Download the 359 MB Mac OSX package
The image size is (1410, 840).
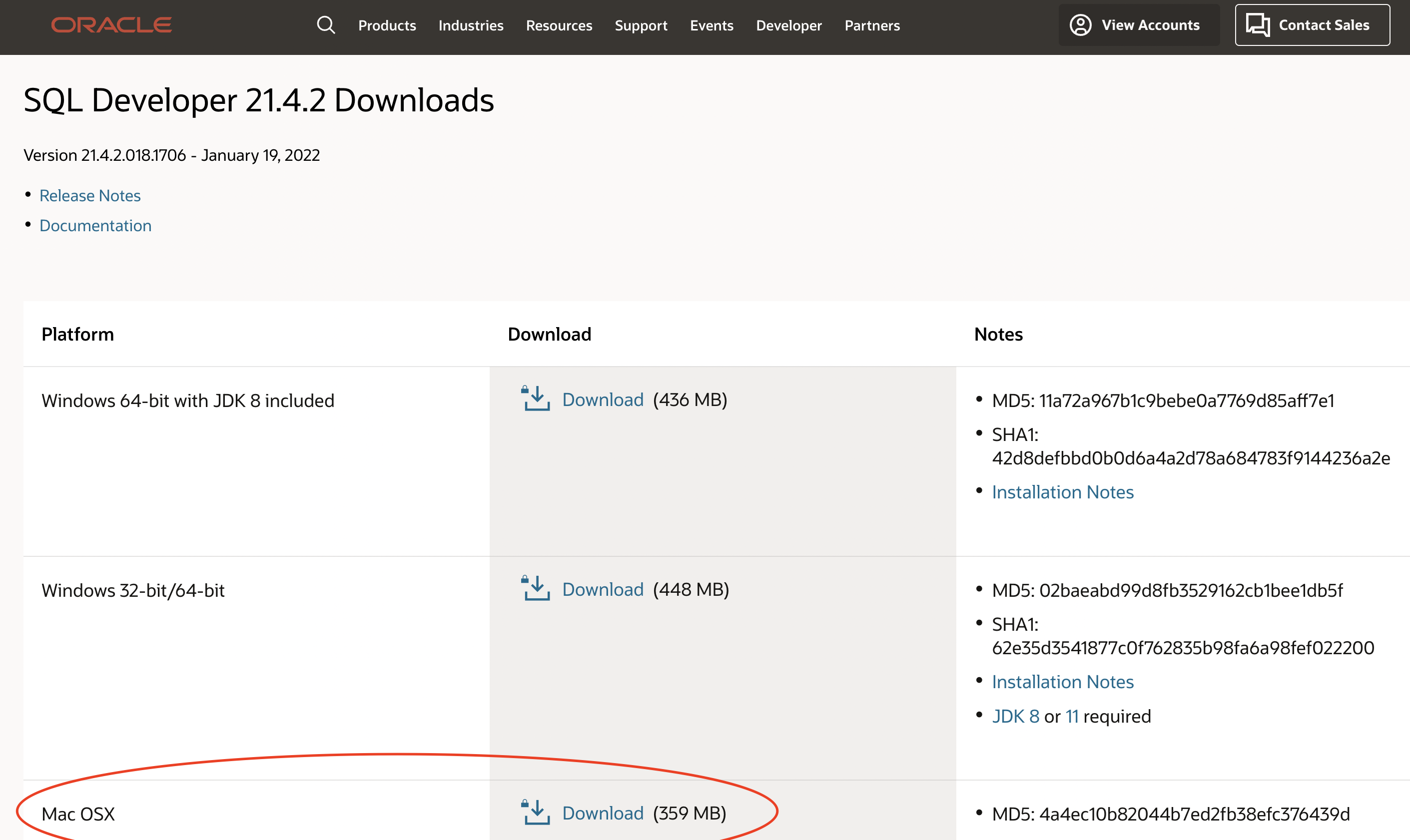click(603, 813)
